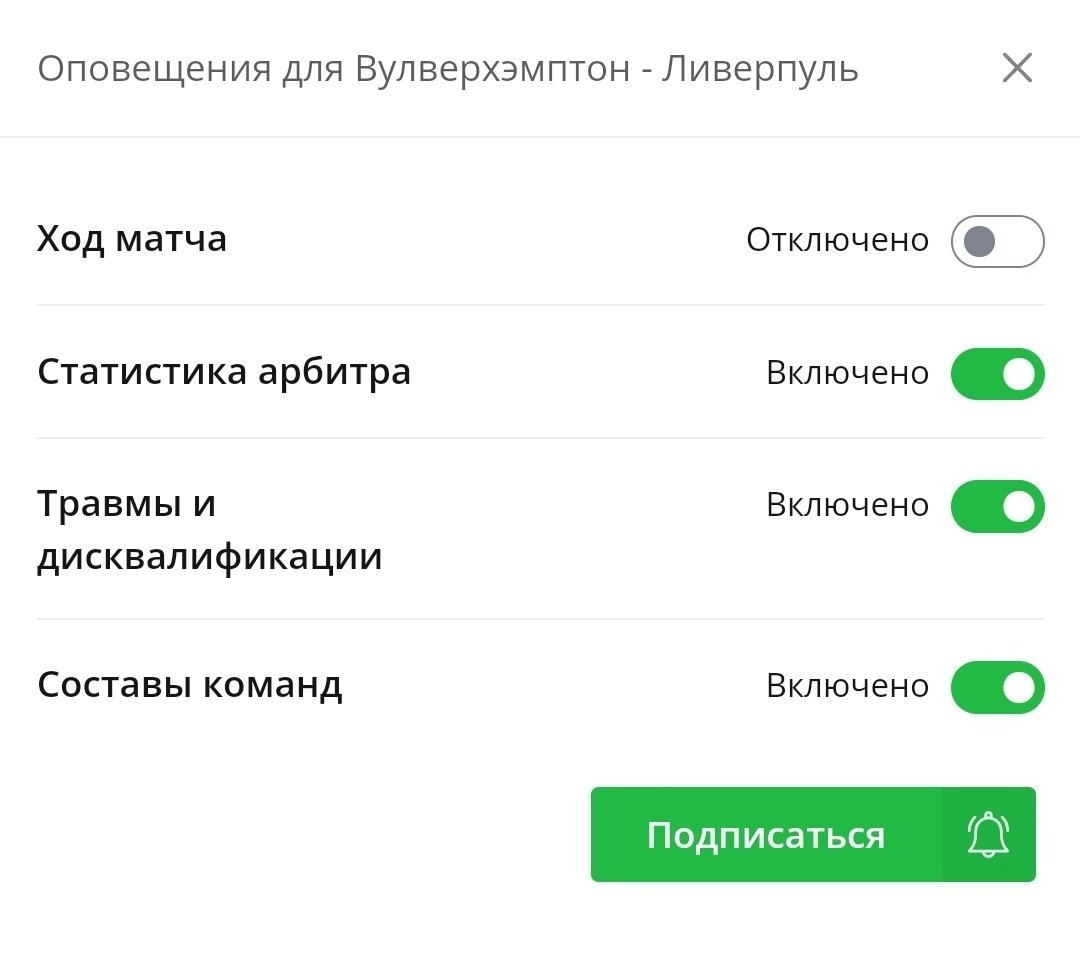Disable the Статистика арбитра toggle

coord(997,374)
